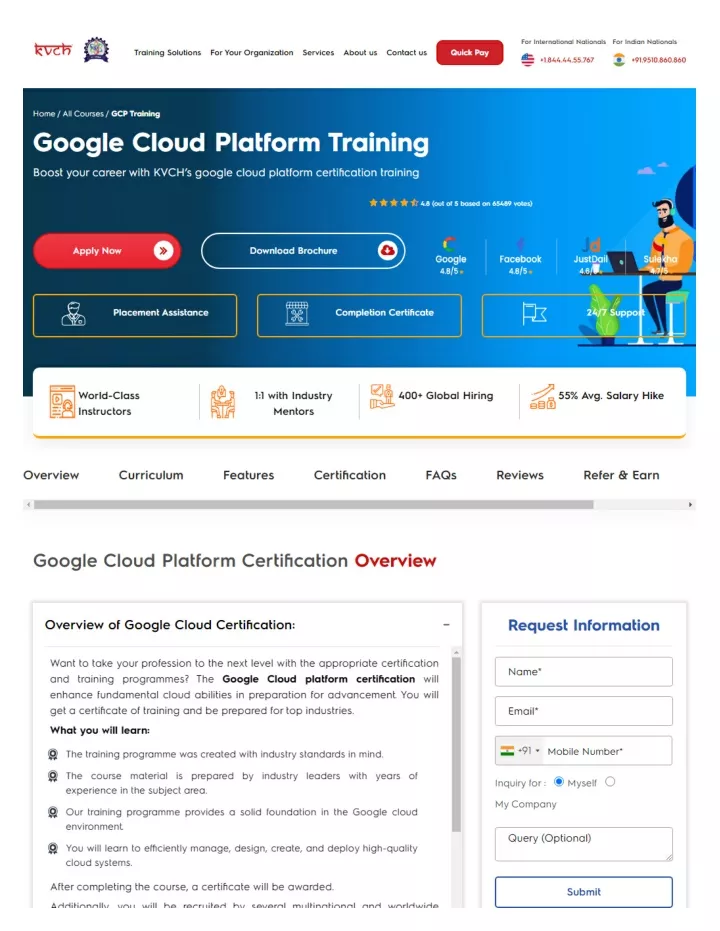Switch to the Features tab
Viewport: 720px width, 931px height.
pos(249,475)
